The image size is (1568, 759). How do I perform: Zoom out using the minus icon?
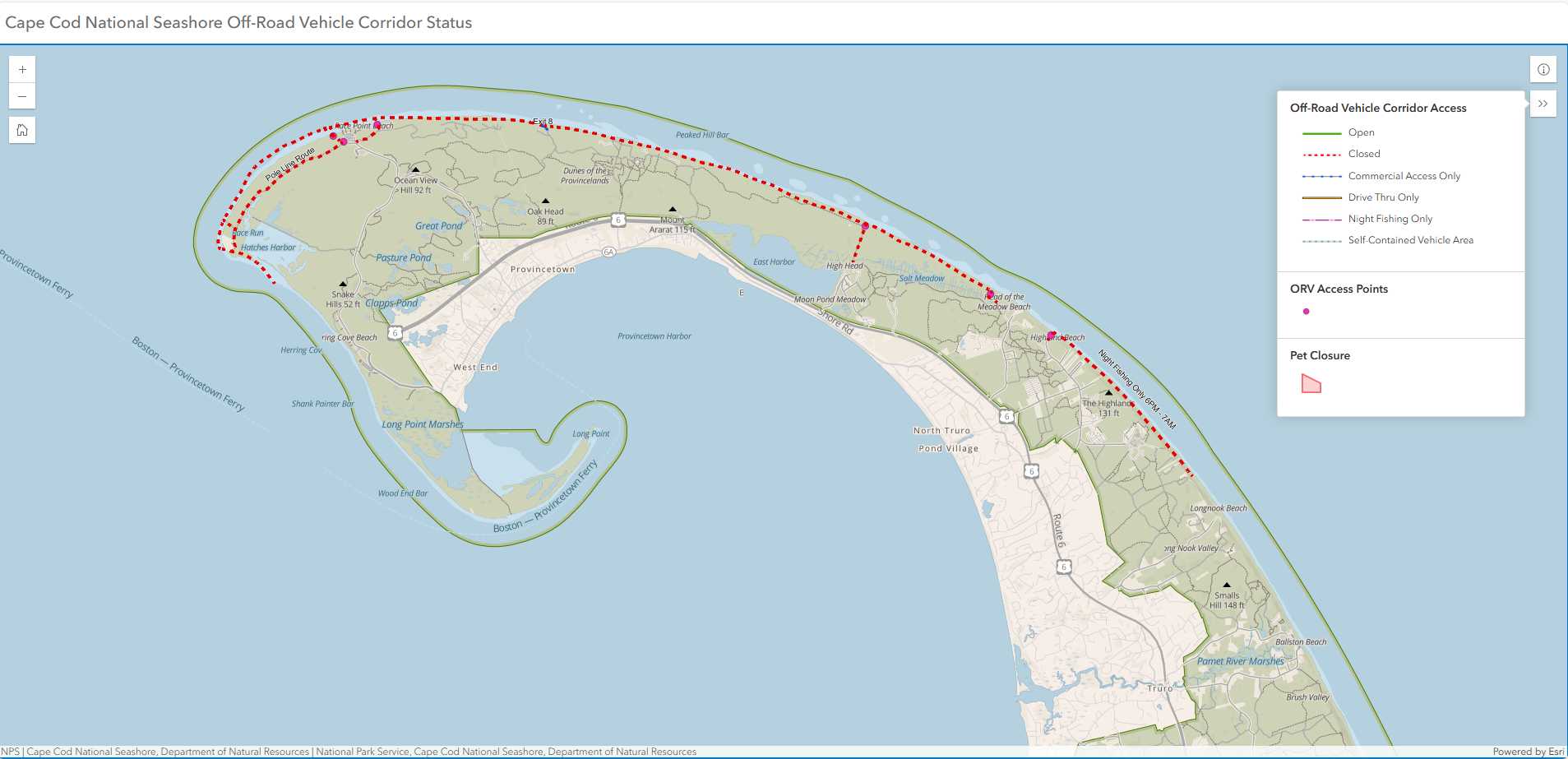[22, 96]
